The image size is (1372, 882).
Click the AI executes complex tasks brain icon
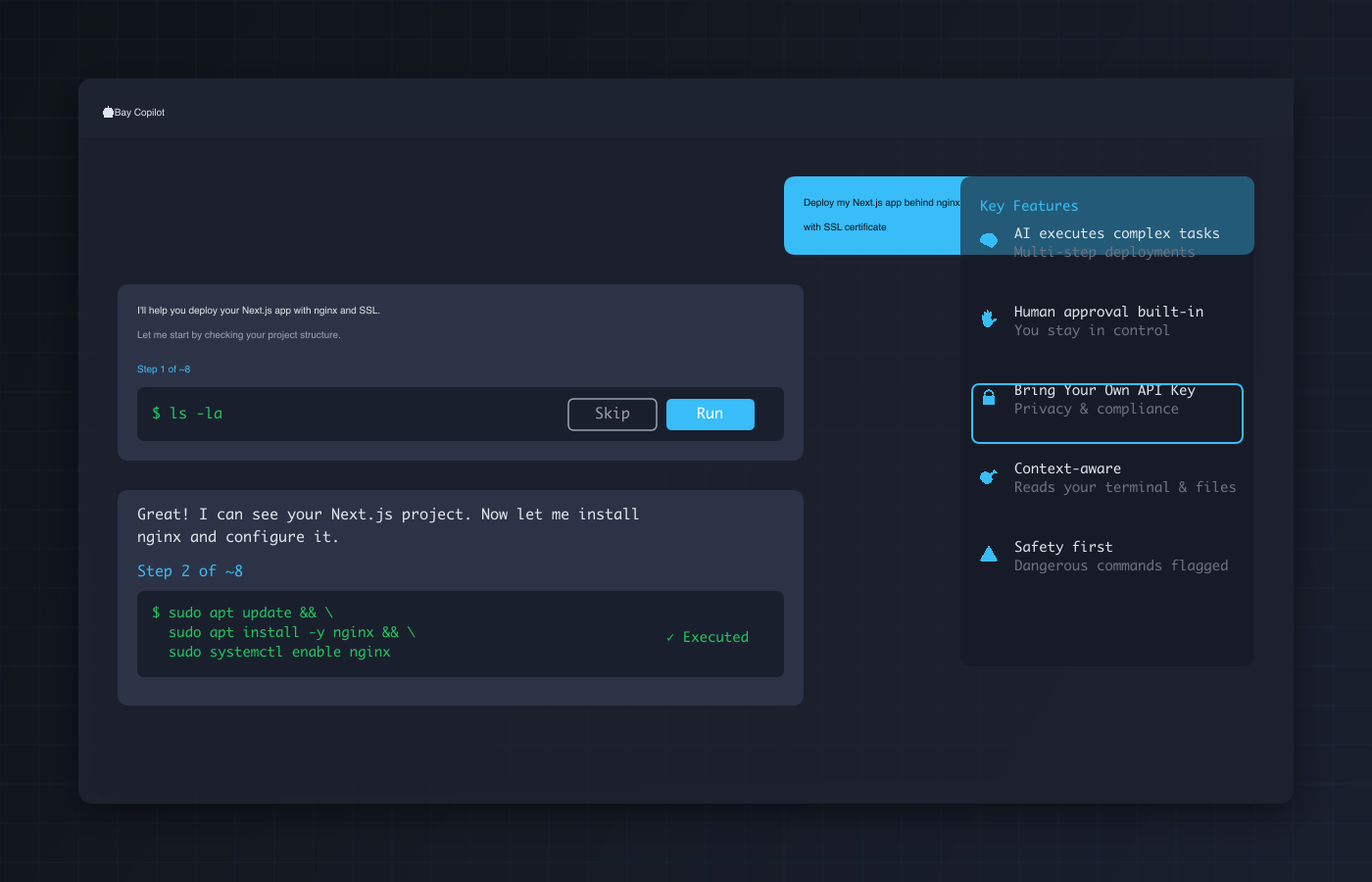click(988, 240)
